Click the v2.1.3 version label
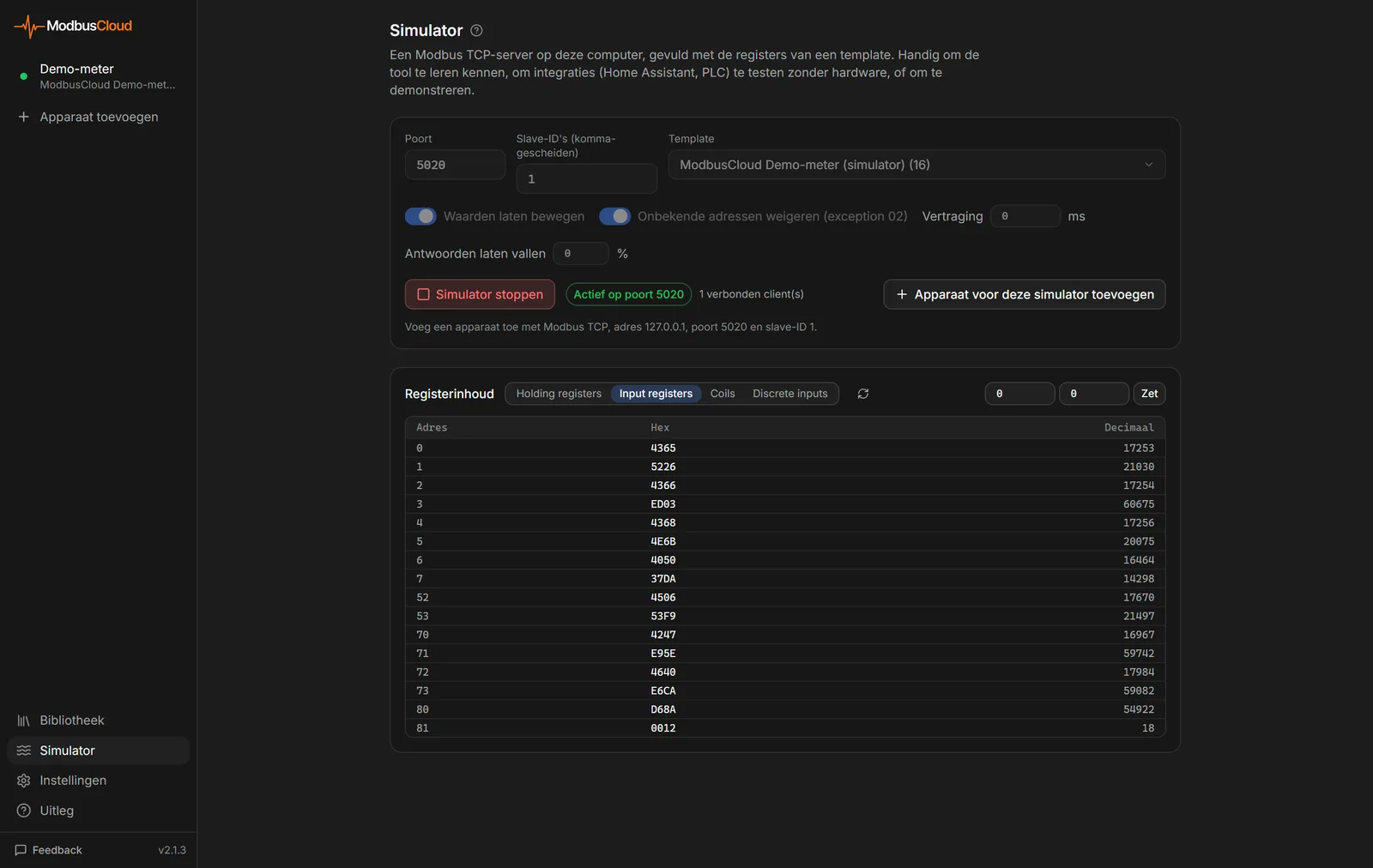Image resolution: width=1373 pixels, height=868 pixels. pyautogui.click(x=172, y=850)
